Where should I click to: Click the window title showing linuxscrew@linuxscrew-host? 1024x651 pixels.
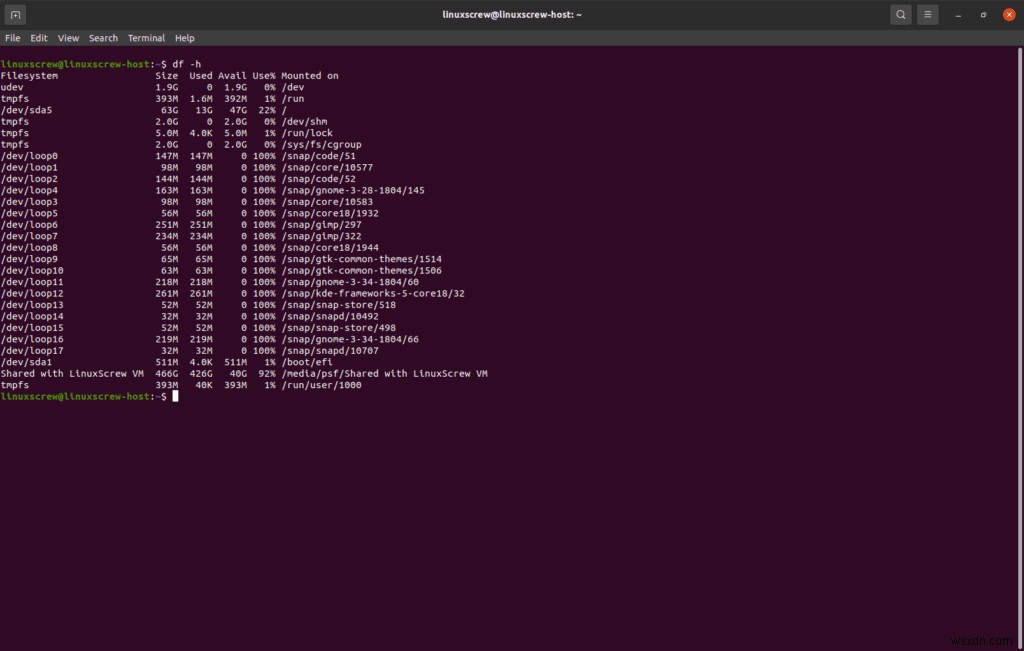[x=512, y=14]
